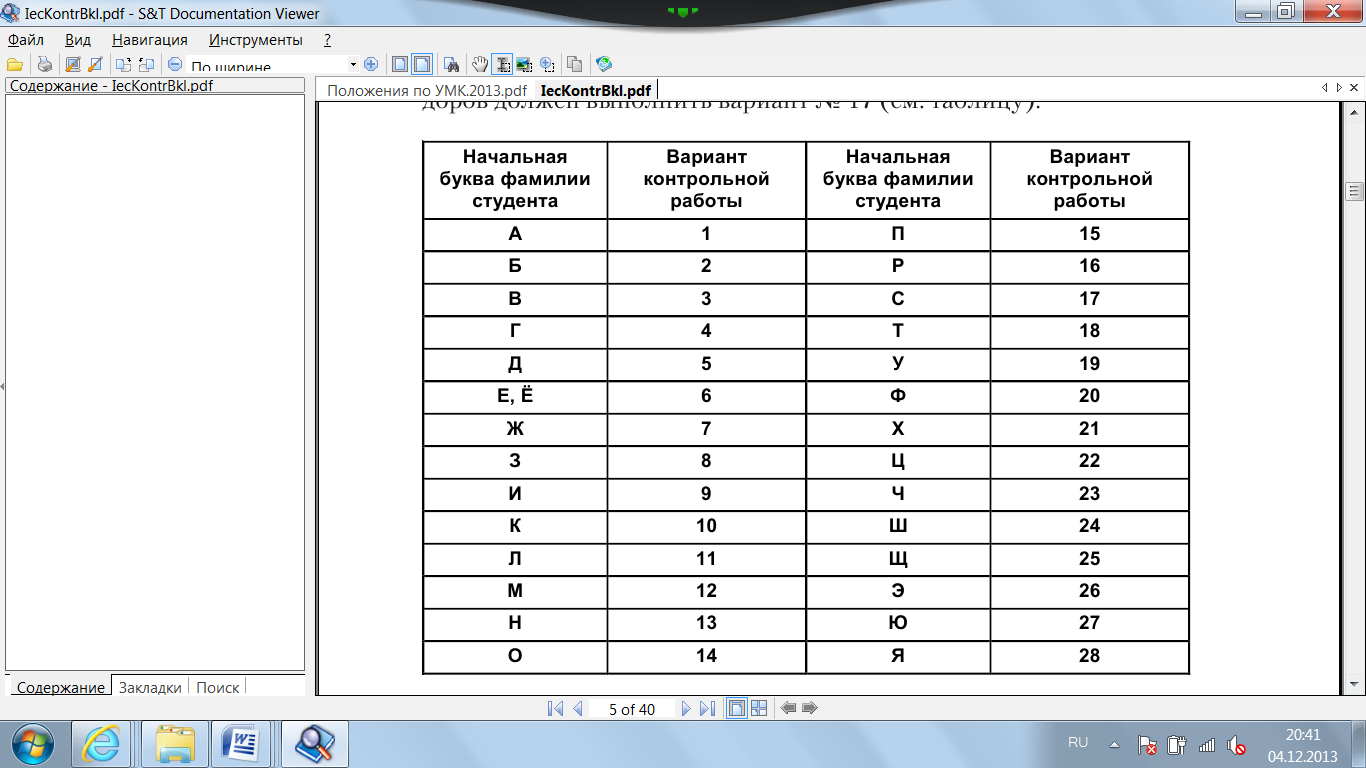Select the image snapshot tool

(524, 64)
